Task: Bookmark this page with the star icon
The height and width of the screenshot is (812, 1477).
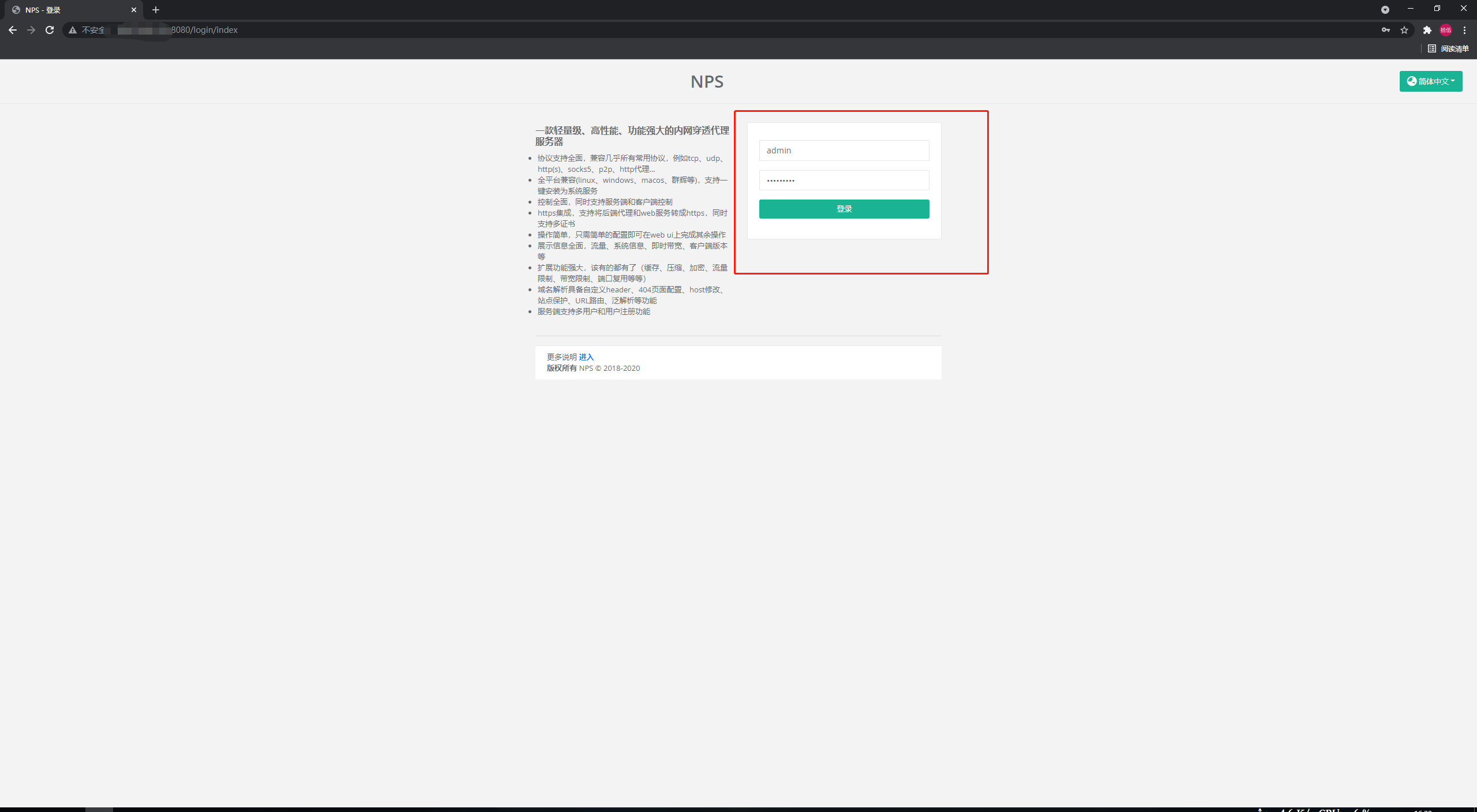Action: click(1404, 30)
